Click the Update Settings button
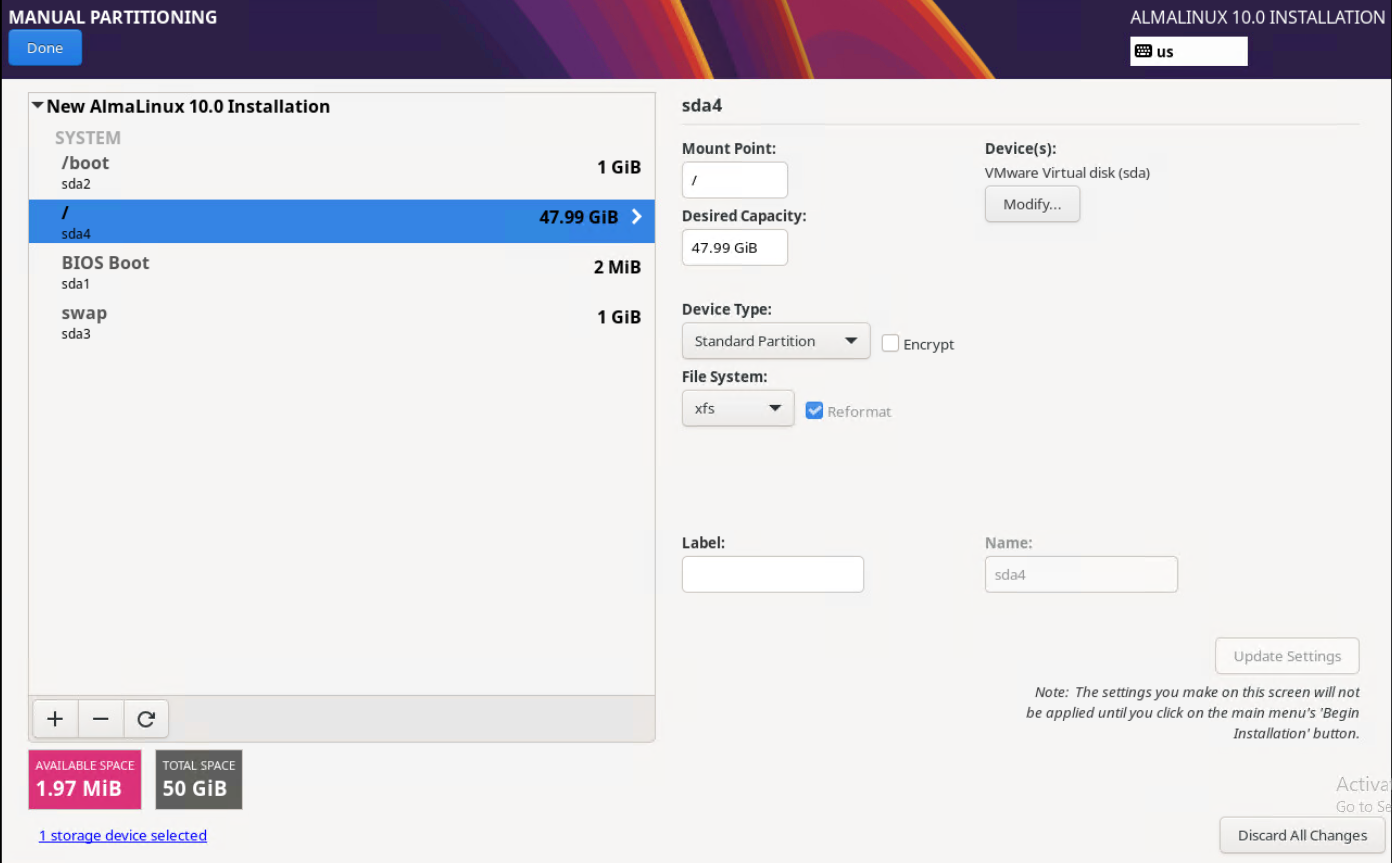This screenshot has height=863, width=1392. point(1287,656)
